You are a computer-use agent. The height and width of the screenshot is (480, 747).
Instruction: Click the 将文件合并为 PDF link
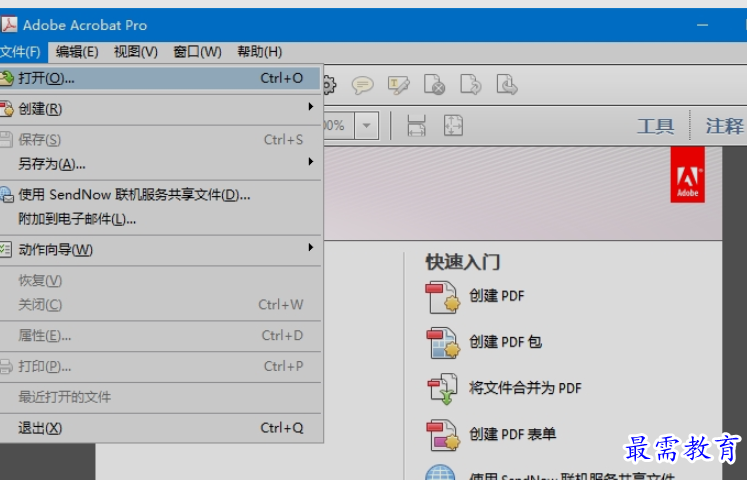click(x=525, y=388)
